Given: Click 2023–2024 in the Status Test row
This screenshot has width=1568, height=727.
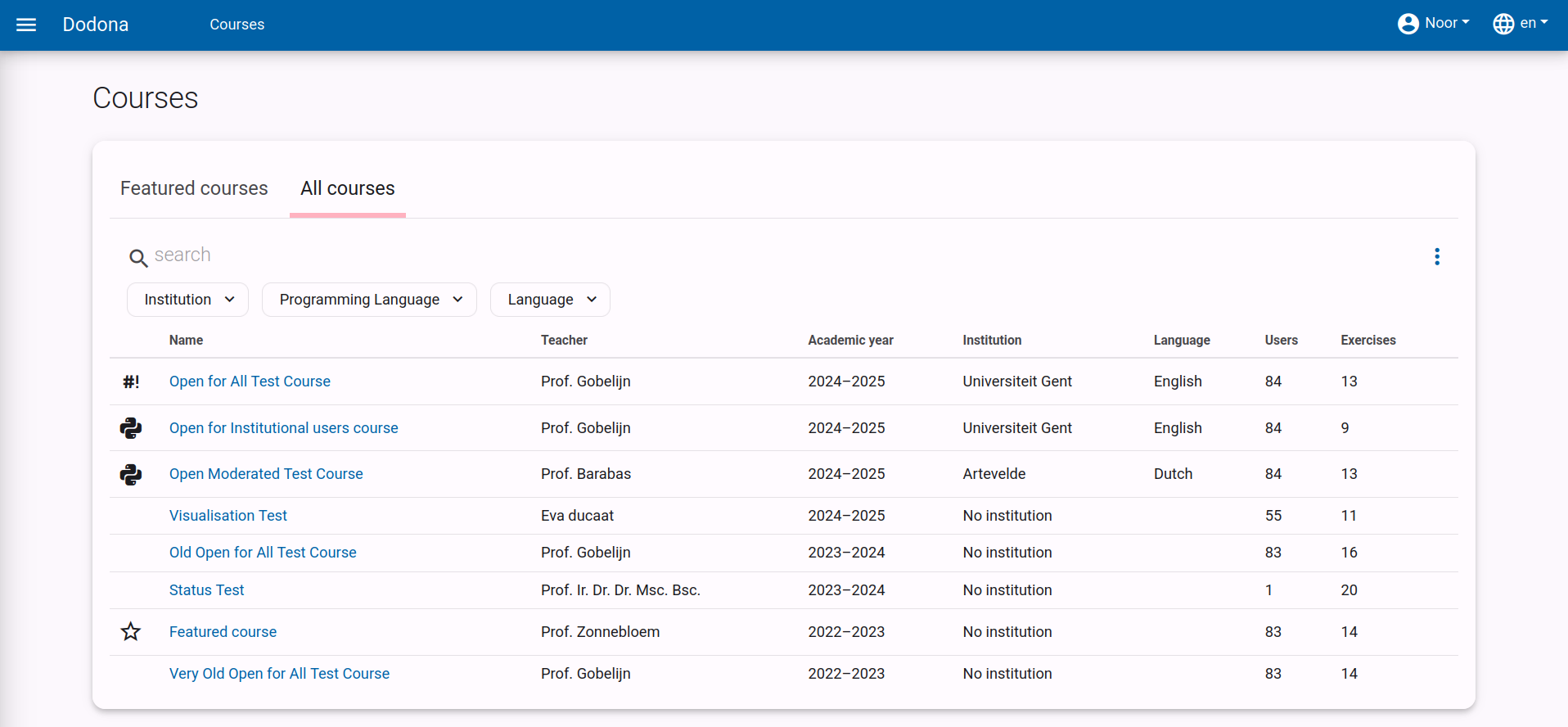Looking at the screenshot, I should point(846,590).
